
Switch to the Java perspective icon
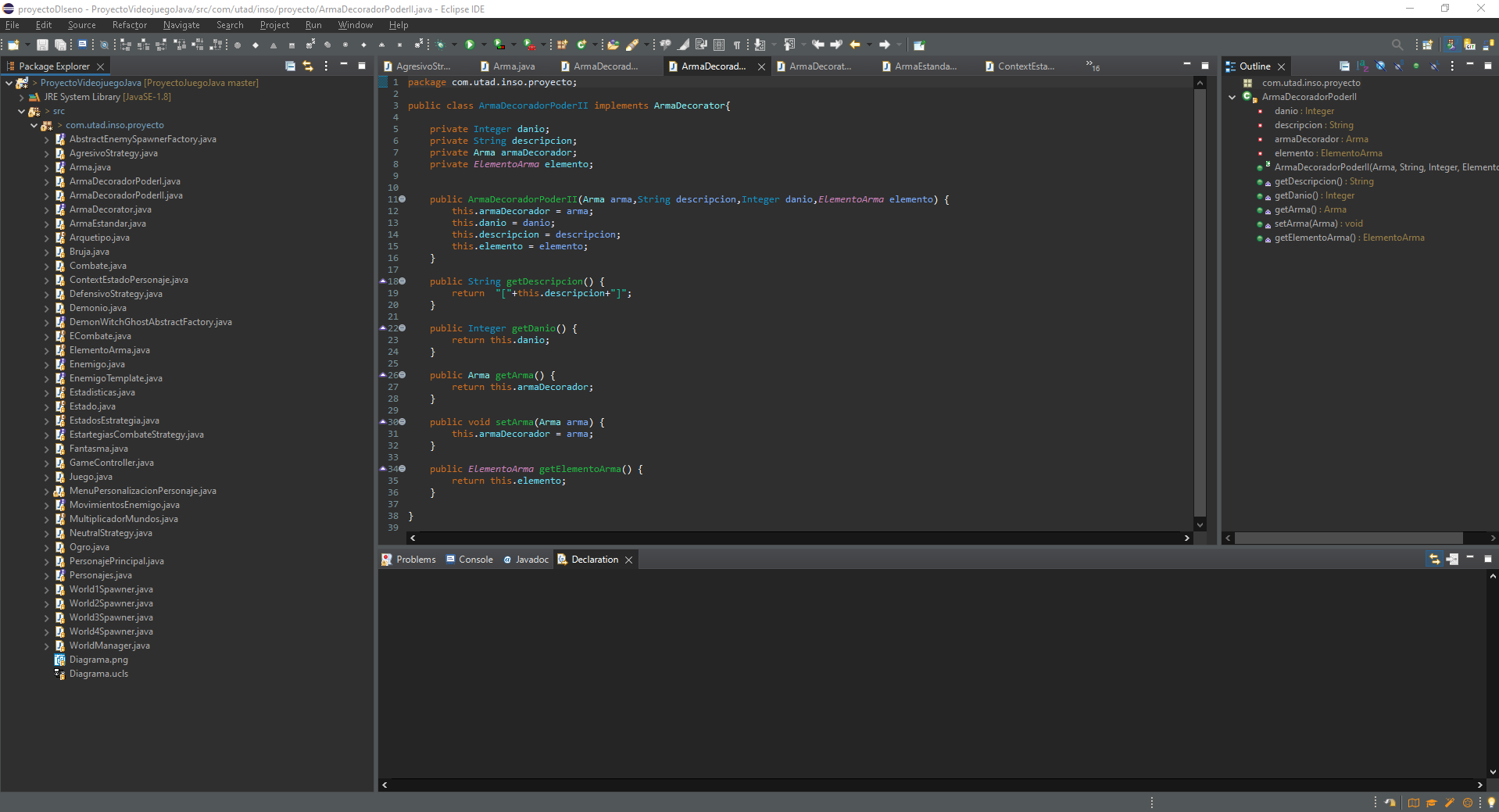coord(1451,45)
